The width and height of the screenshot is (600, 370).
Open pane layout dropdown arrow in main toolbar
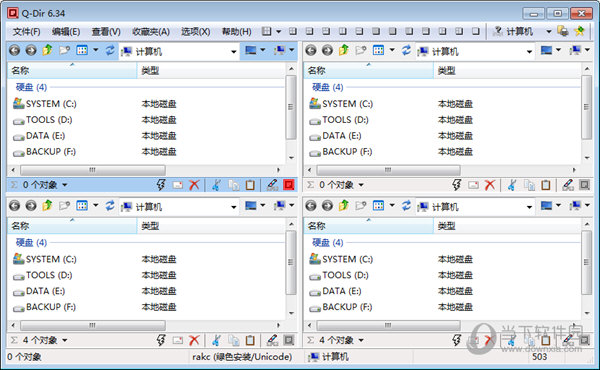click(279, 31)
